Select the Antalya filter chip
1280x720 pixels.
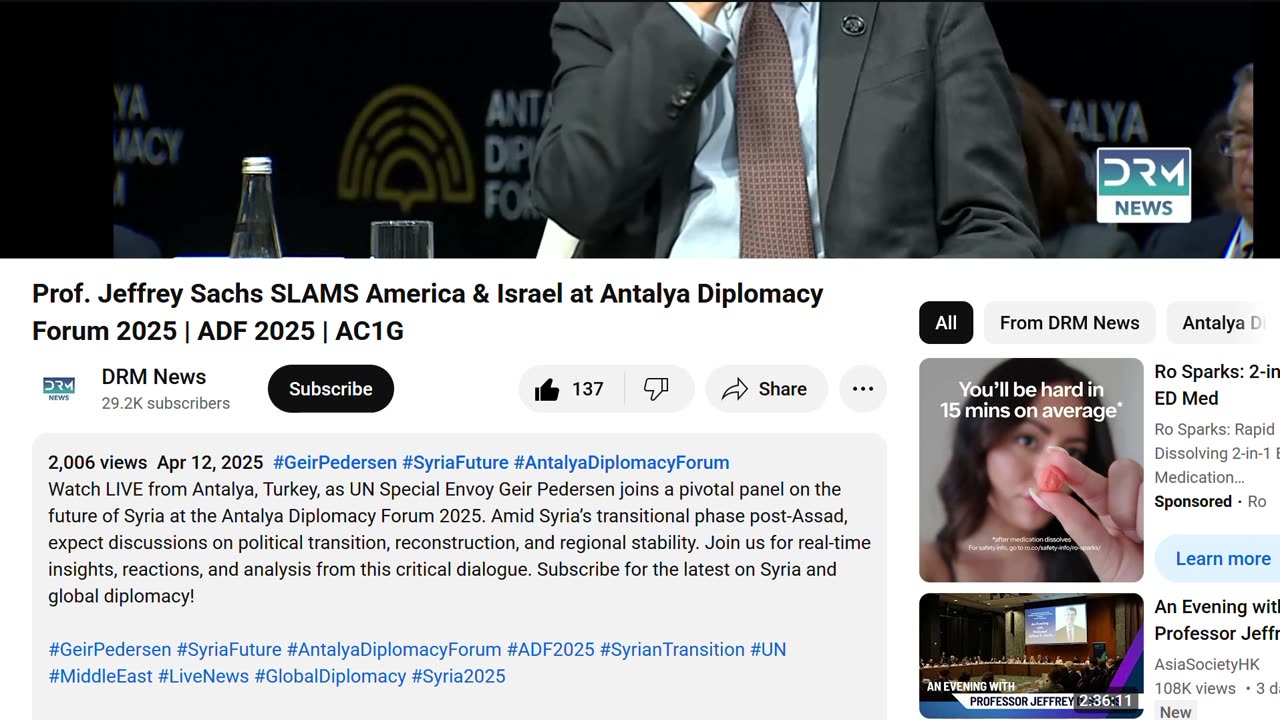(1223, 323)
